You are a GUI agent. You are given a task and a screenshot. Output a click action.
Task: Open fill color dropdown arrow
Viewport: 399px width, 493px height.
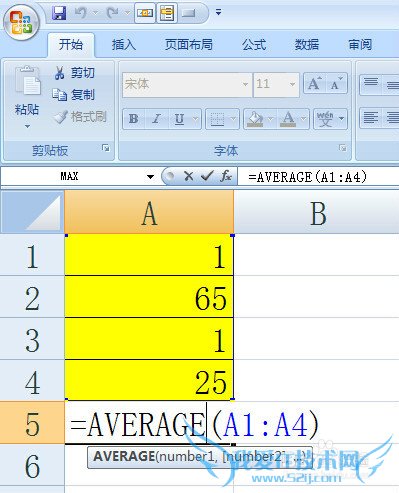[x=270, y=119]
